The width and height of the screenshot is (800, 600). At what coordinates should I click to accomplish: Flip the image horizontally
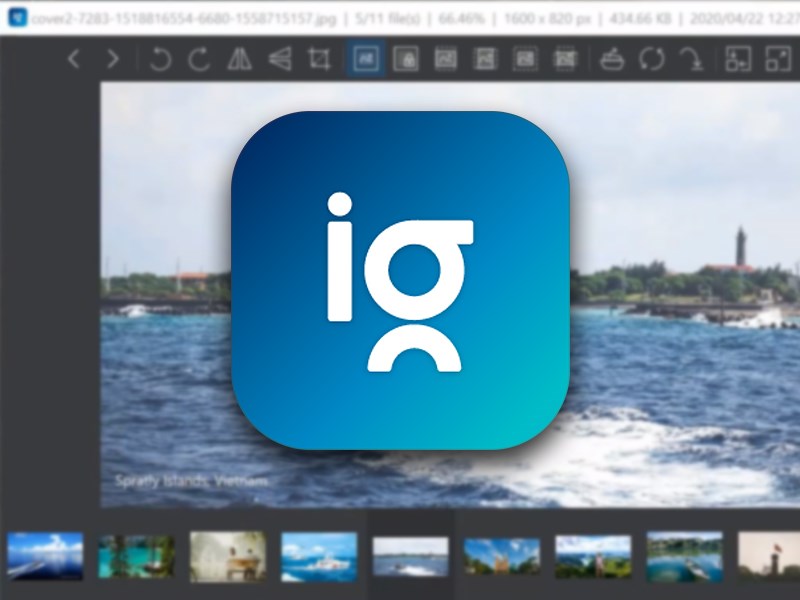point(239,59)
